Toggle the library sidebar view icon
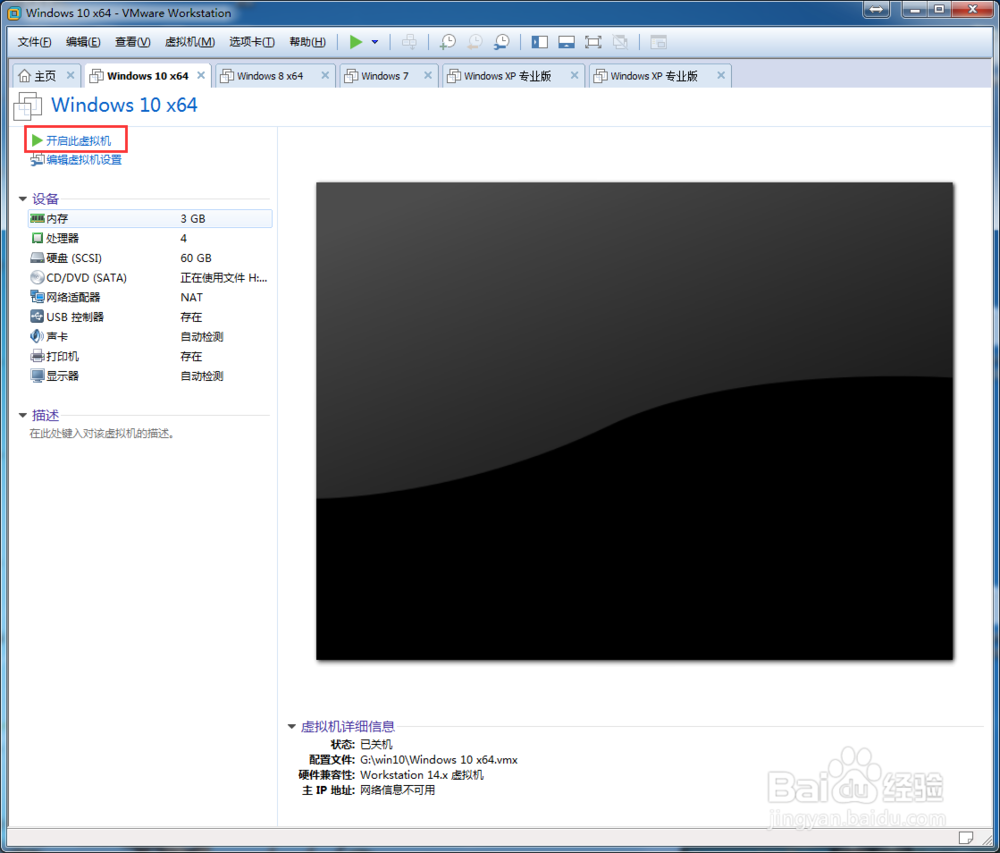This screenshot has height=853, width=1000. click(540, 42)
